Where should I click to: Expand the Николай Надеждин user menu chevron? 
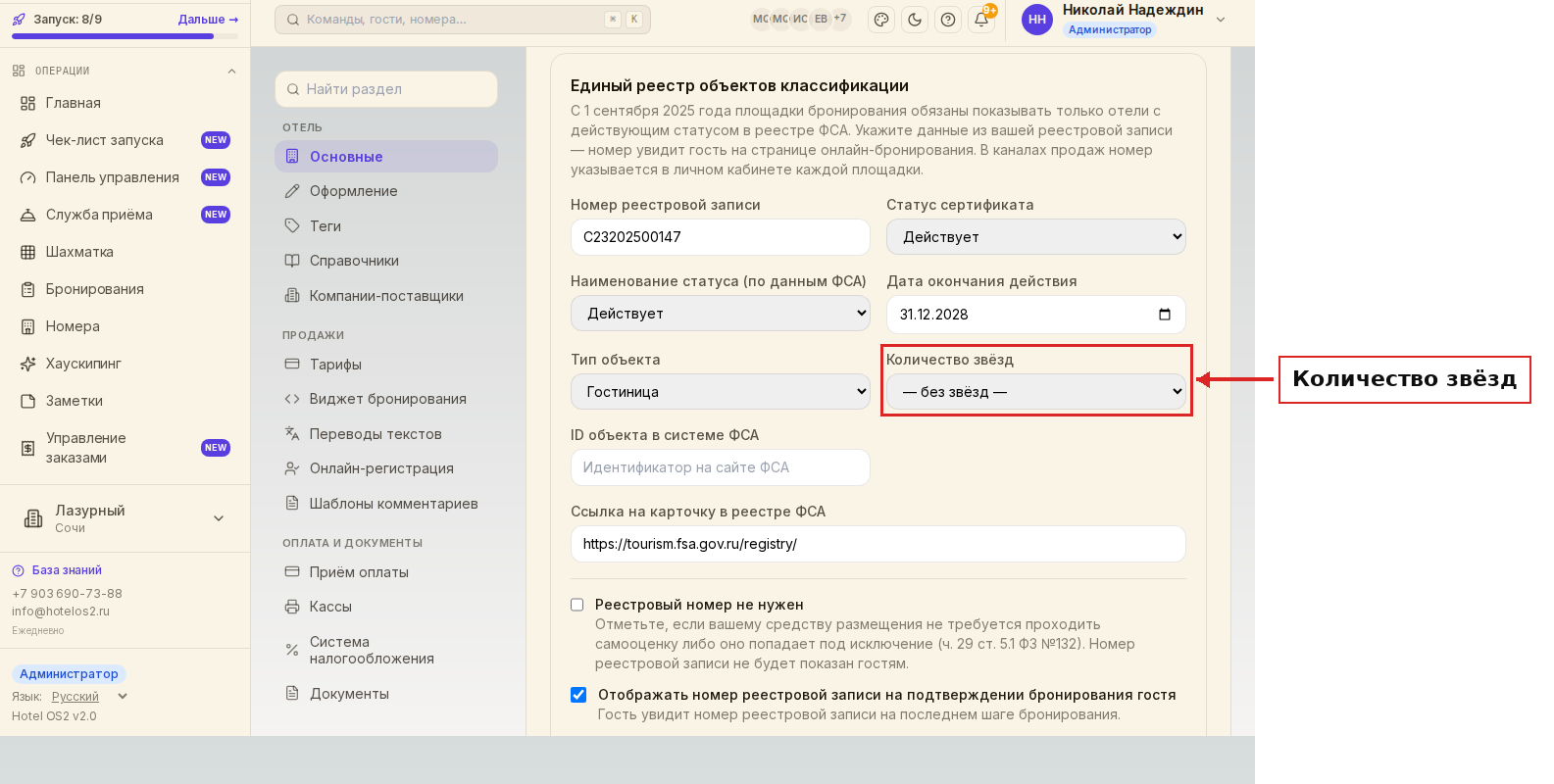1221,20
